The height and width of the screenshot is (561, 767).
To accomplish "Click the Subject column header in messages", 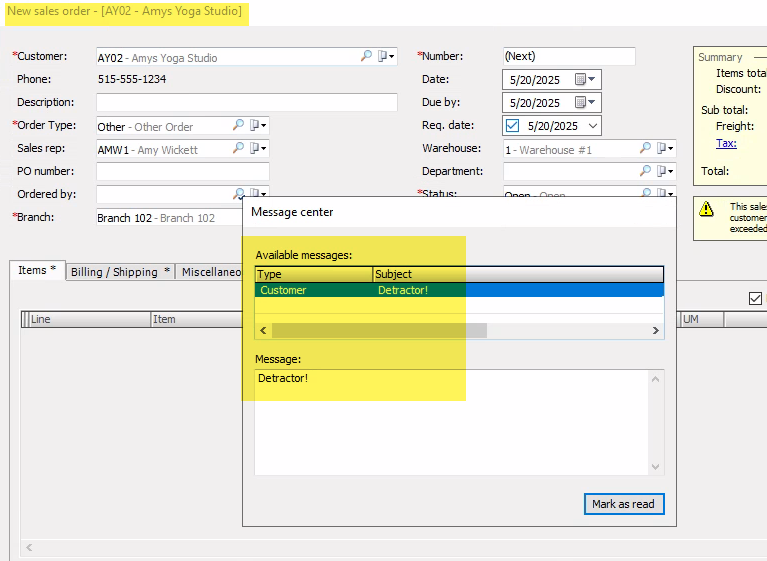I will click(518, 274).
